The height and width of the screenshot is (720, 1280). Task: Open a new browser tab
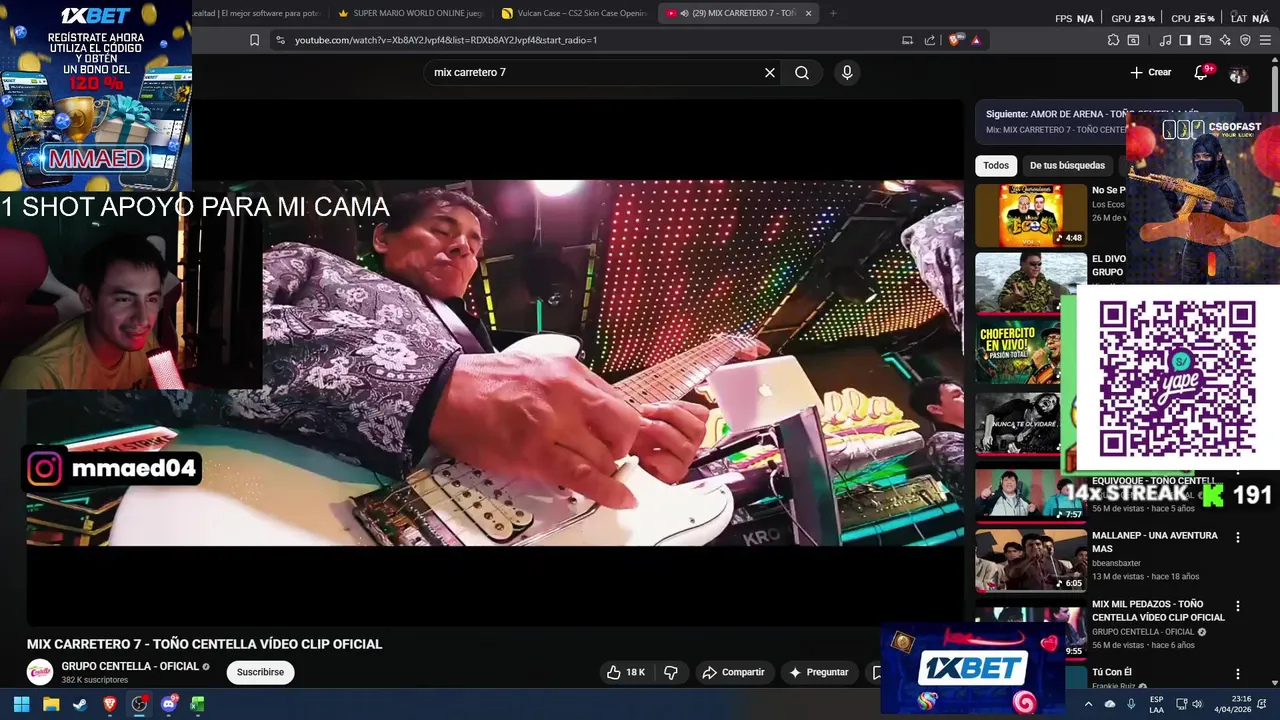833,13
